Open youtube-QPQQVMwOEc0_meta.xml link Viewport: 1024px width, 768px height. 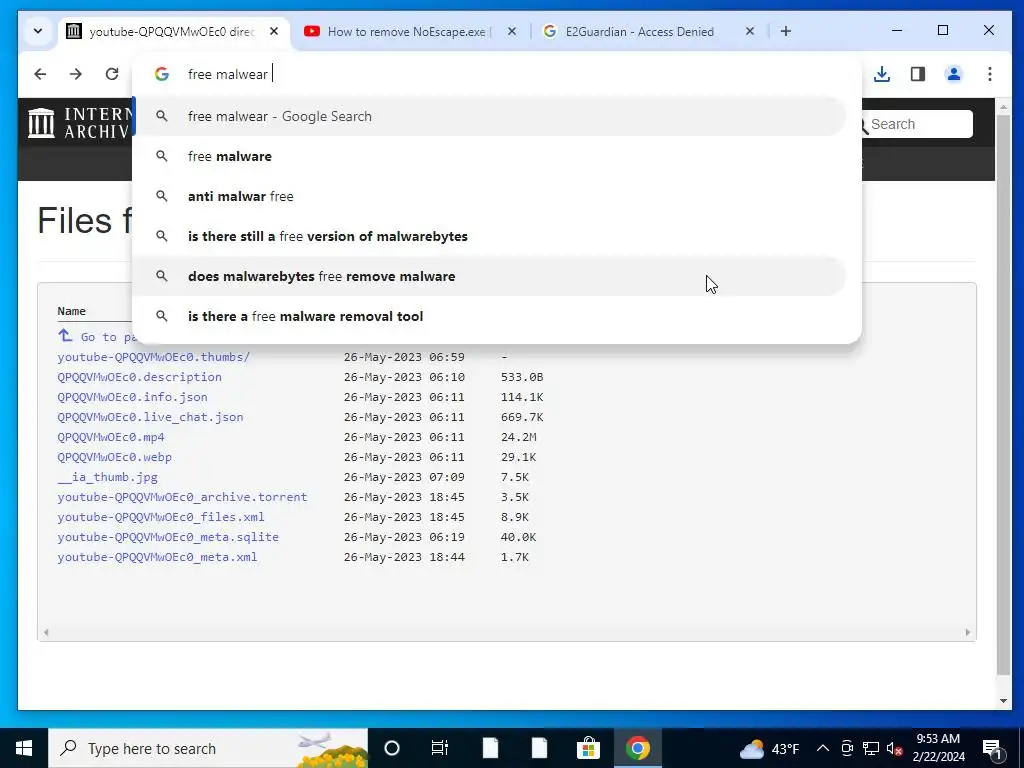coord(157,557)
